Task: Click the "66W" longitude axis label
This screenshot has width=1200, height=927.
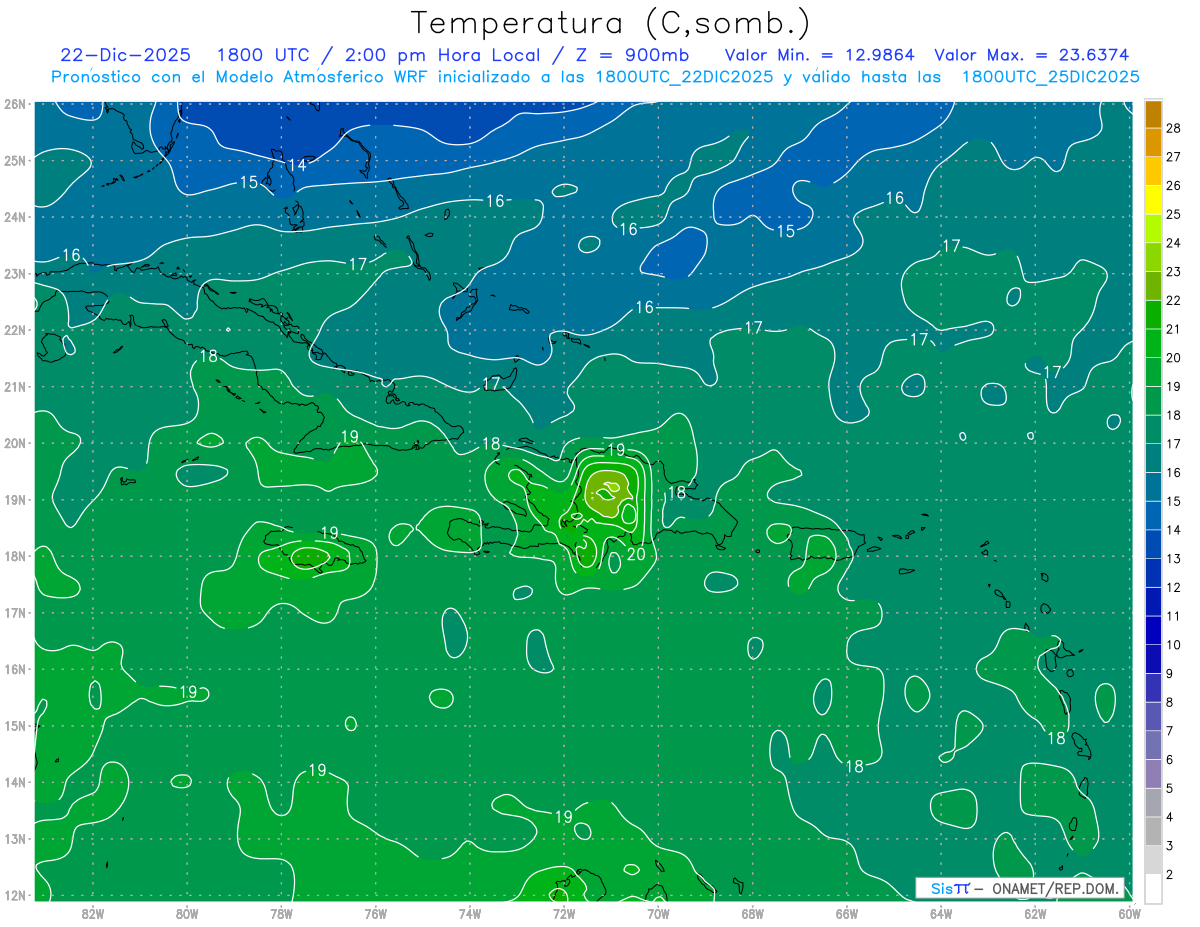Action: point(846,912)
